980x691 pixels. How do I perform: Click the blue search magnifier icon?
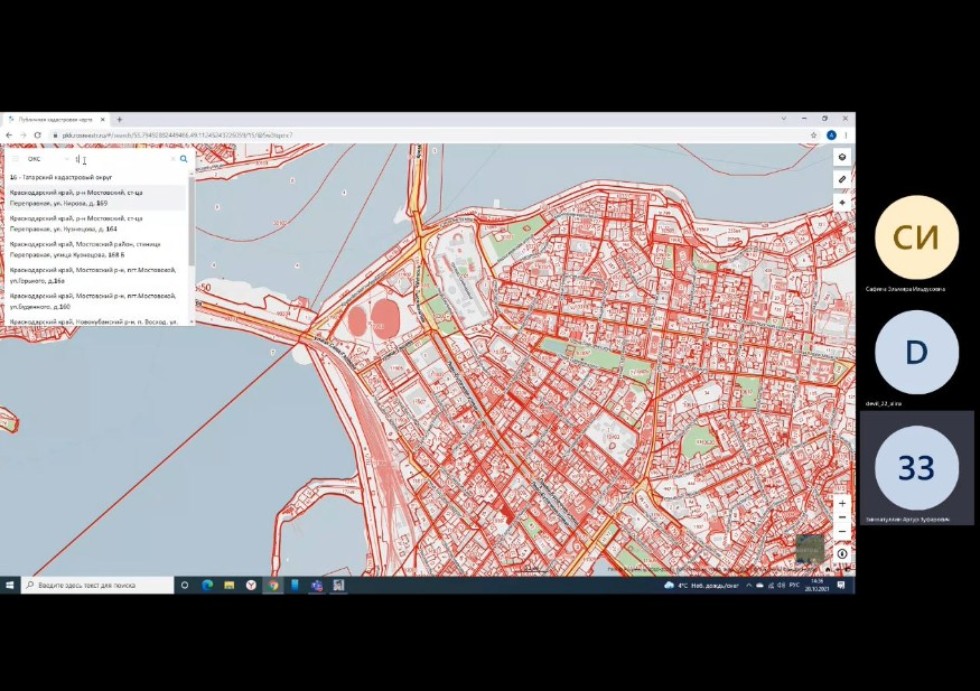pyautogui.click(x=184, y=159)
